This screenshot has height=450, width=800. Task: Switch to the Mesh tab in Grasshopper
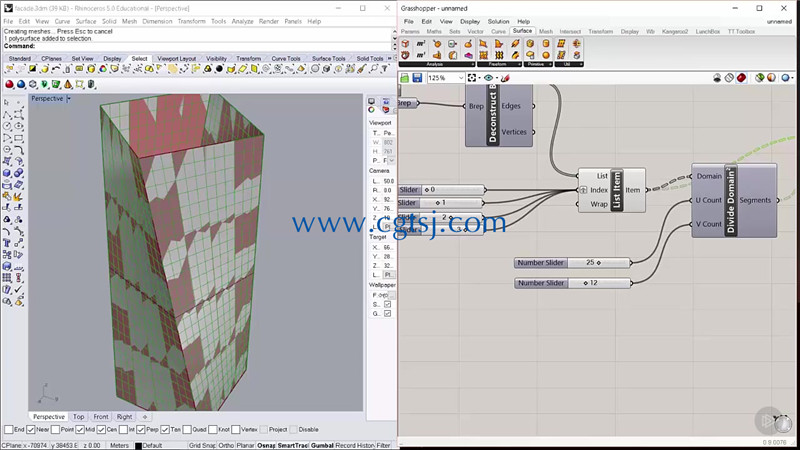tap(546, 32)
